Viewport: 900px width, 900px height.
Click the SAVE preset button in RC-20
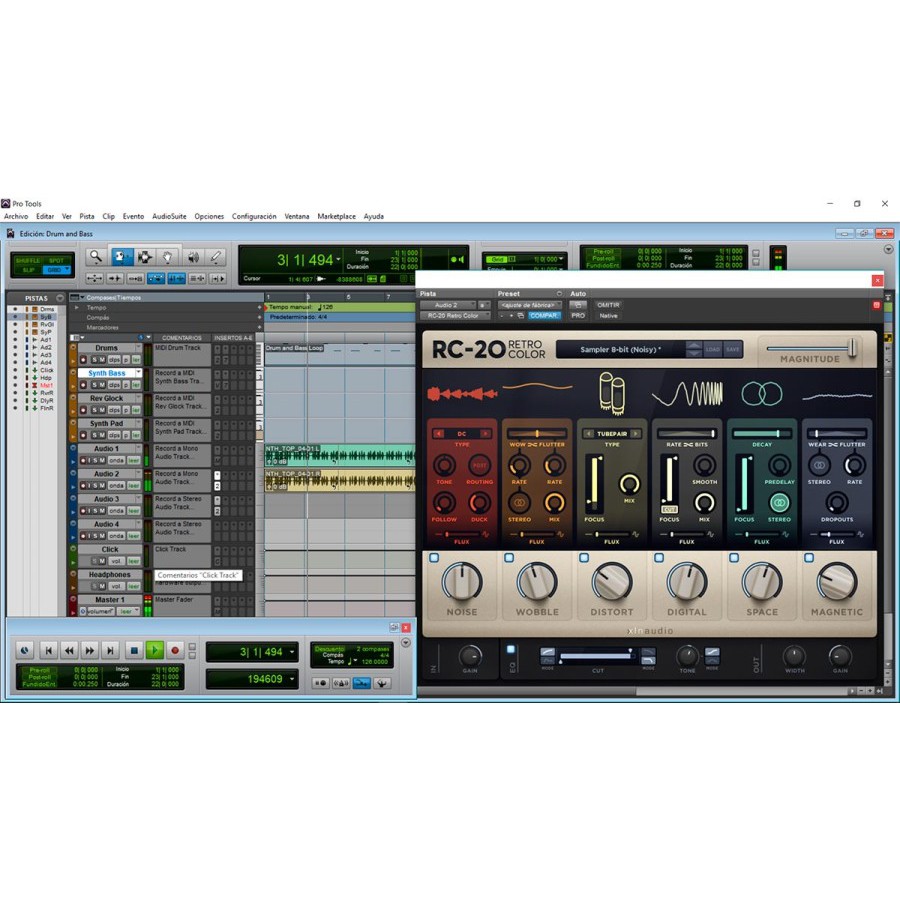[732, 350]
